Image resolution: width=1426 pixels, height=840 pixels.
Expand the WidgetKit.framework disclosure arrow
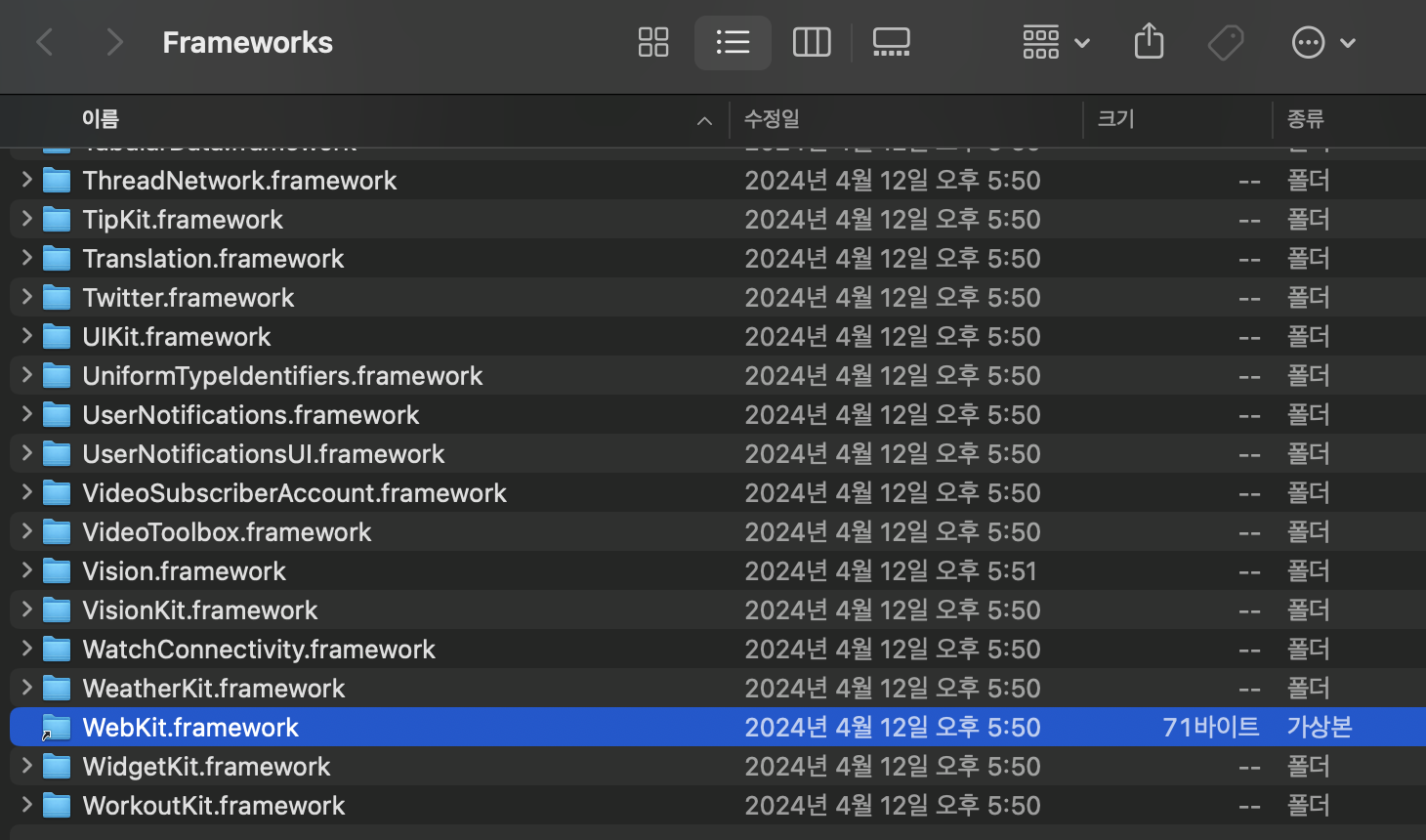point(26,765)
